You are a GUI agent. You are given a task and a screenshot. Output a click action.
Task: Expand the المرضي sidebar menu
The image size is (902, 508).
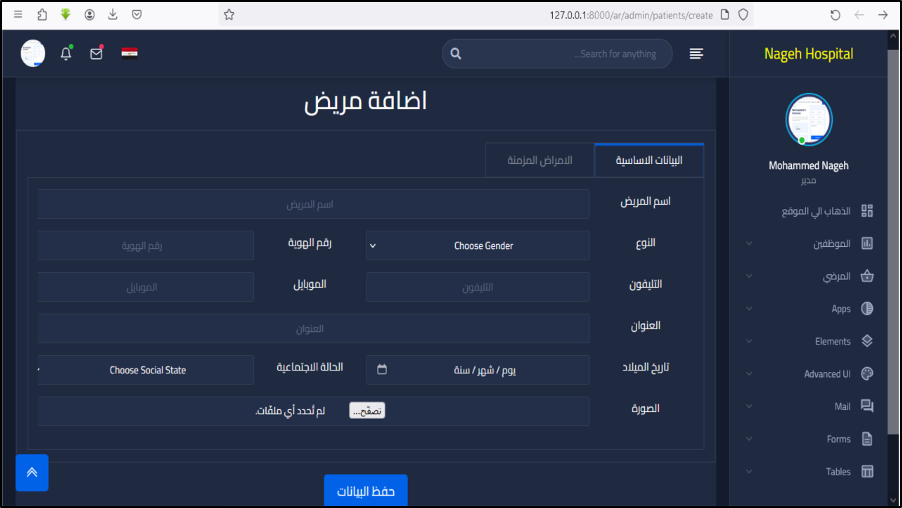[810, 276]
